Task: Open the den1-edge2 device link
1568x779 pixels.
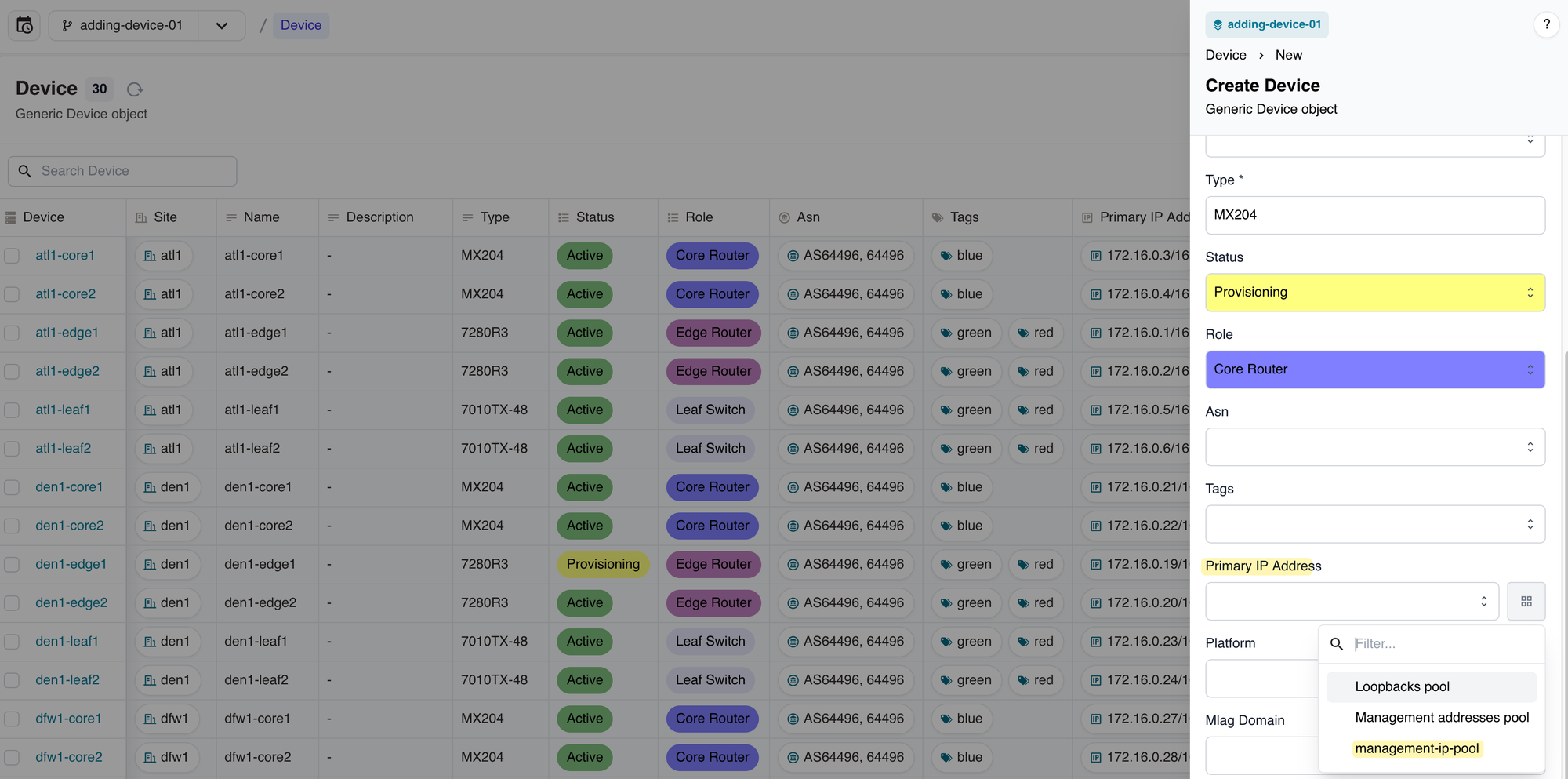Action: [71, 603]
